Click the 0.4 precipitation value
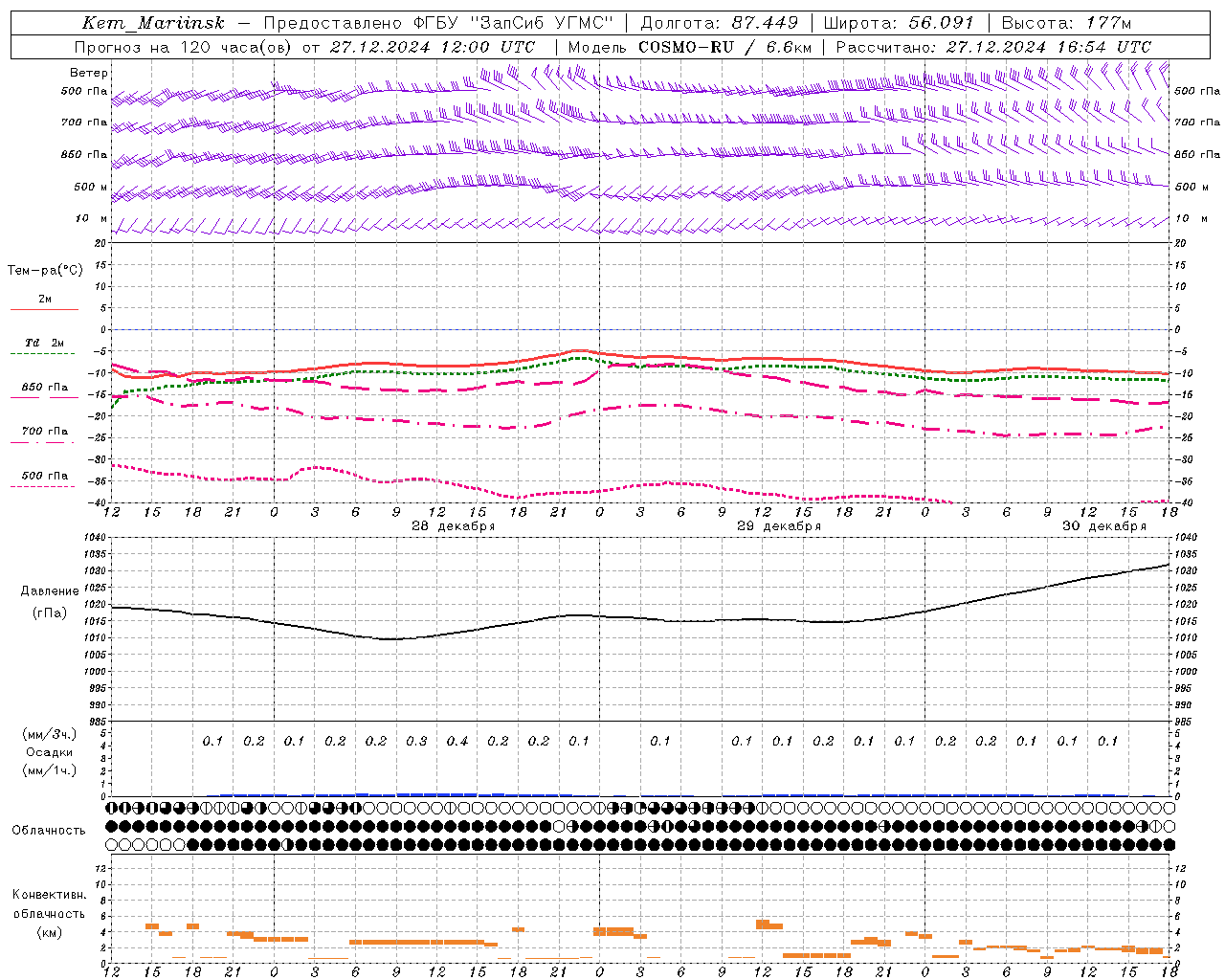 point(457,742)
